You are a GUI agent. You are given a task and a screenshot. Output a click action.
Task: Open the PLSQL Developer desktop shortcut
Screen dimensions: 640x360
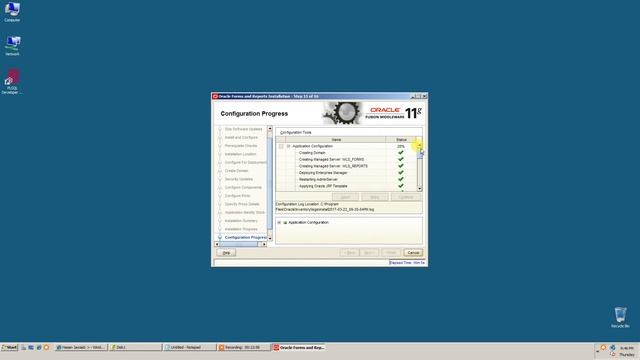tap(12, 82)
